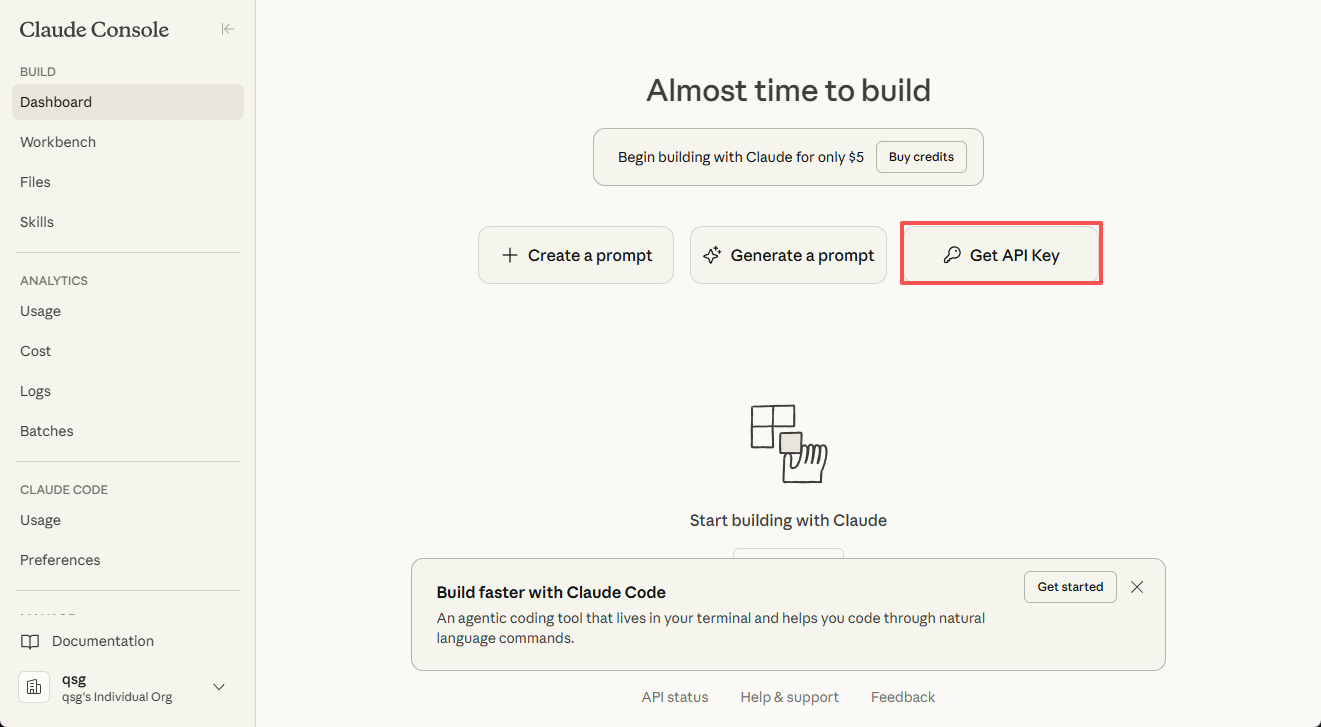Click the plus icon on Create a prompt
Image resolution: width=1321 pixels, height=727 pixels.
(x=510, y=255)
